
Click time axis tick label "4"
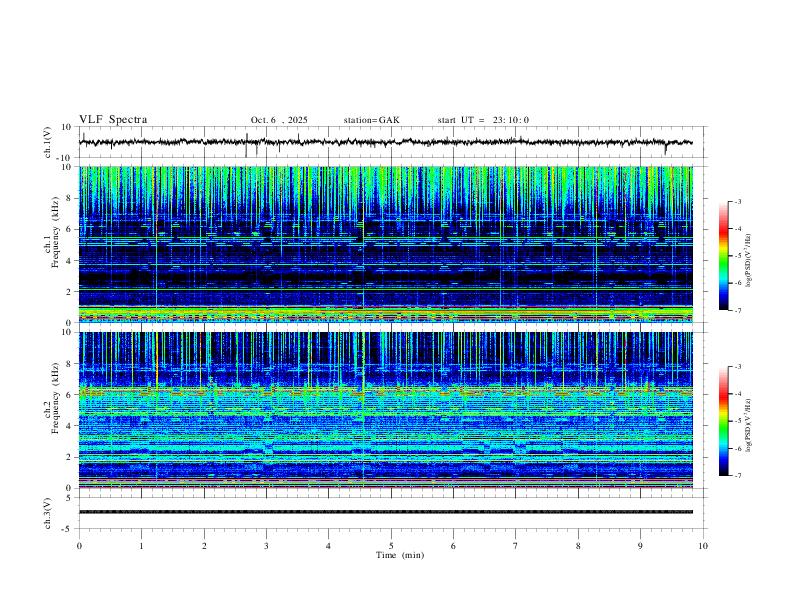[x=328, y=546]
